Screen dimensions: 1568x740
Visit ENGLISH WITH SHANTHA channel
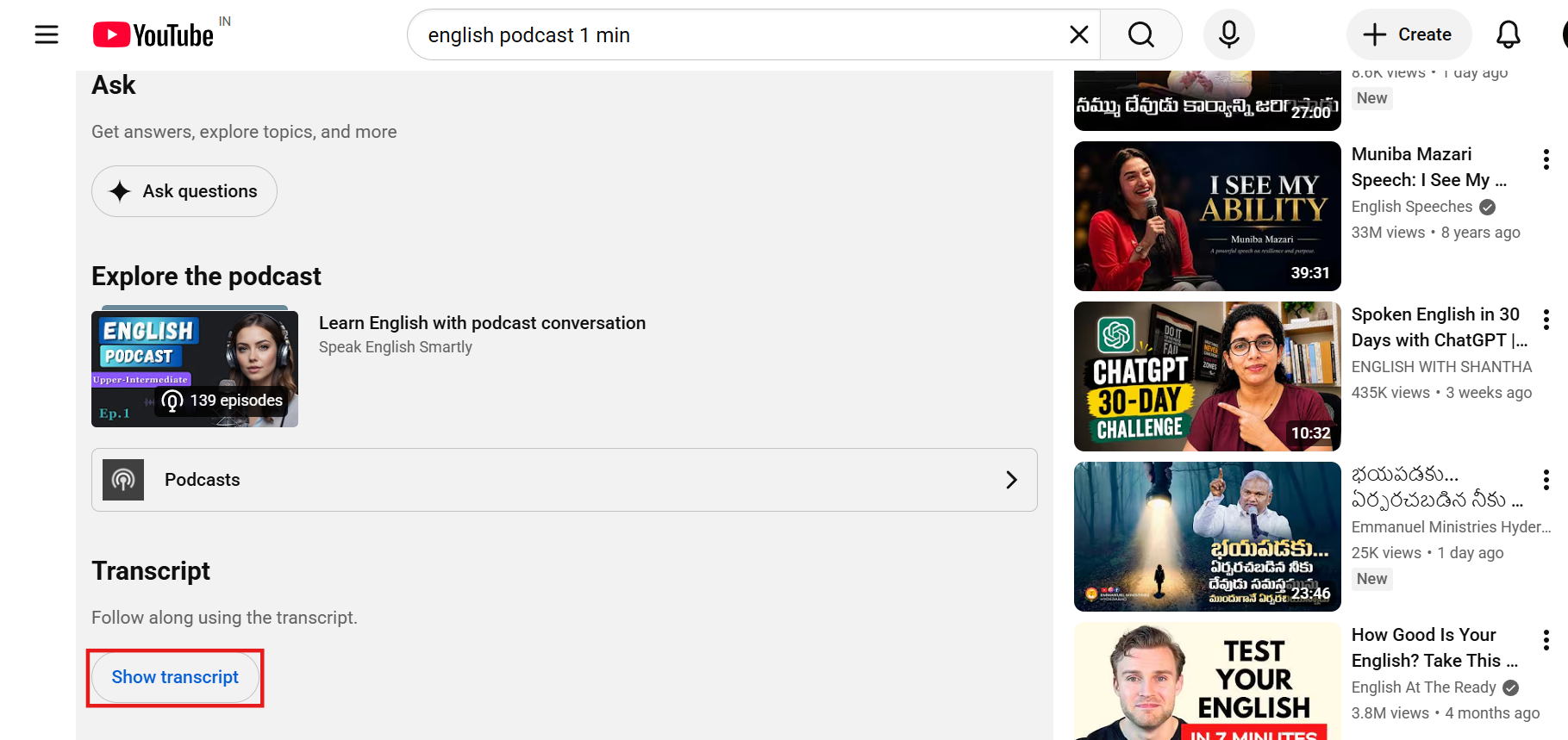tap(1441, 367)
